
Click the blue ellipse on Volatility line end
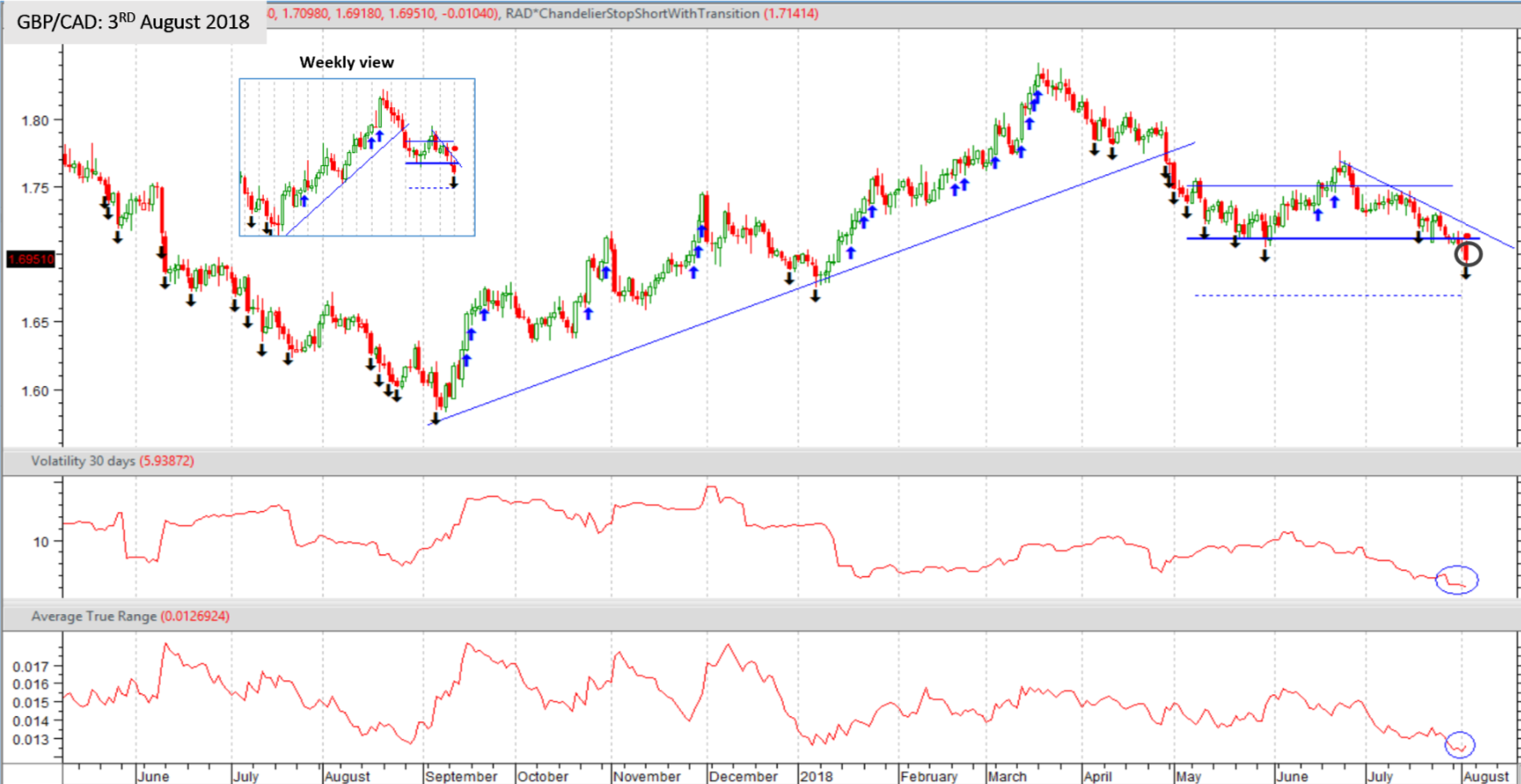coord(1457,580)
